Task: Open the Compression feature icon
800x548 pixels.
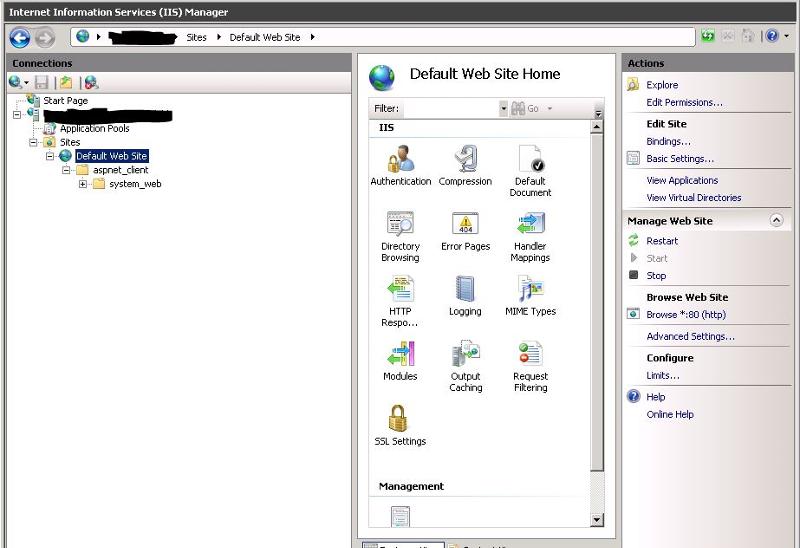Action: click(465, 159)
